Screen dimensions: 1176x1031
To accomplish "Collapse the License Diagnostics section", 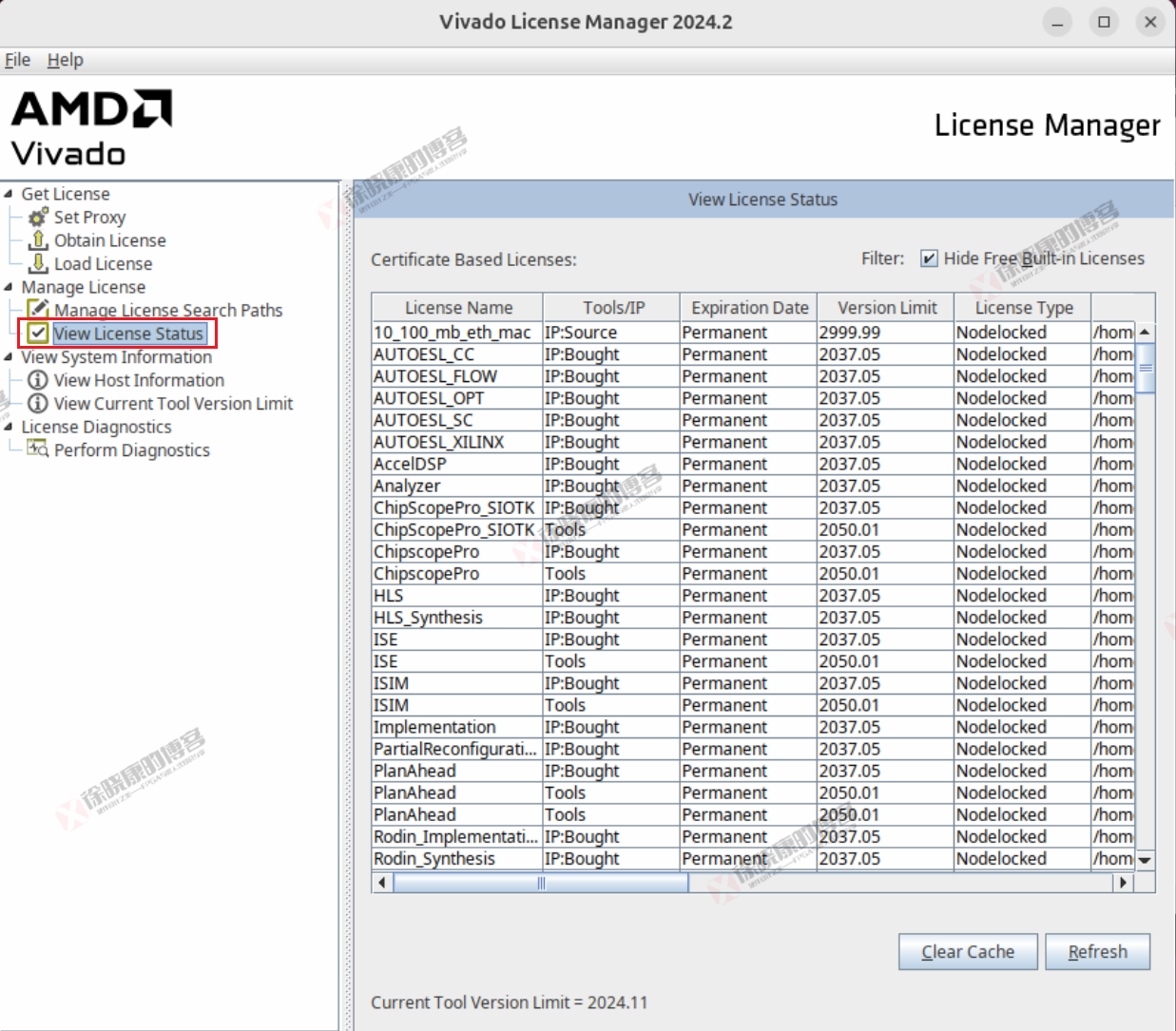I will [10, 427].
